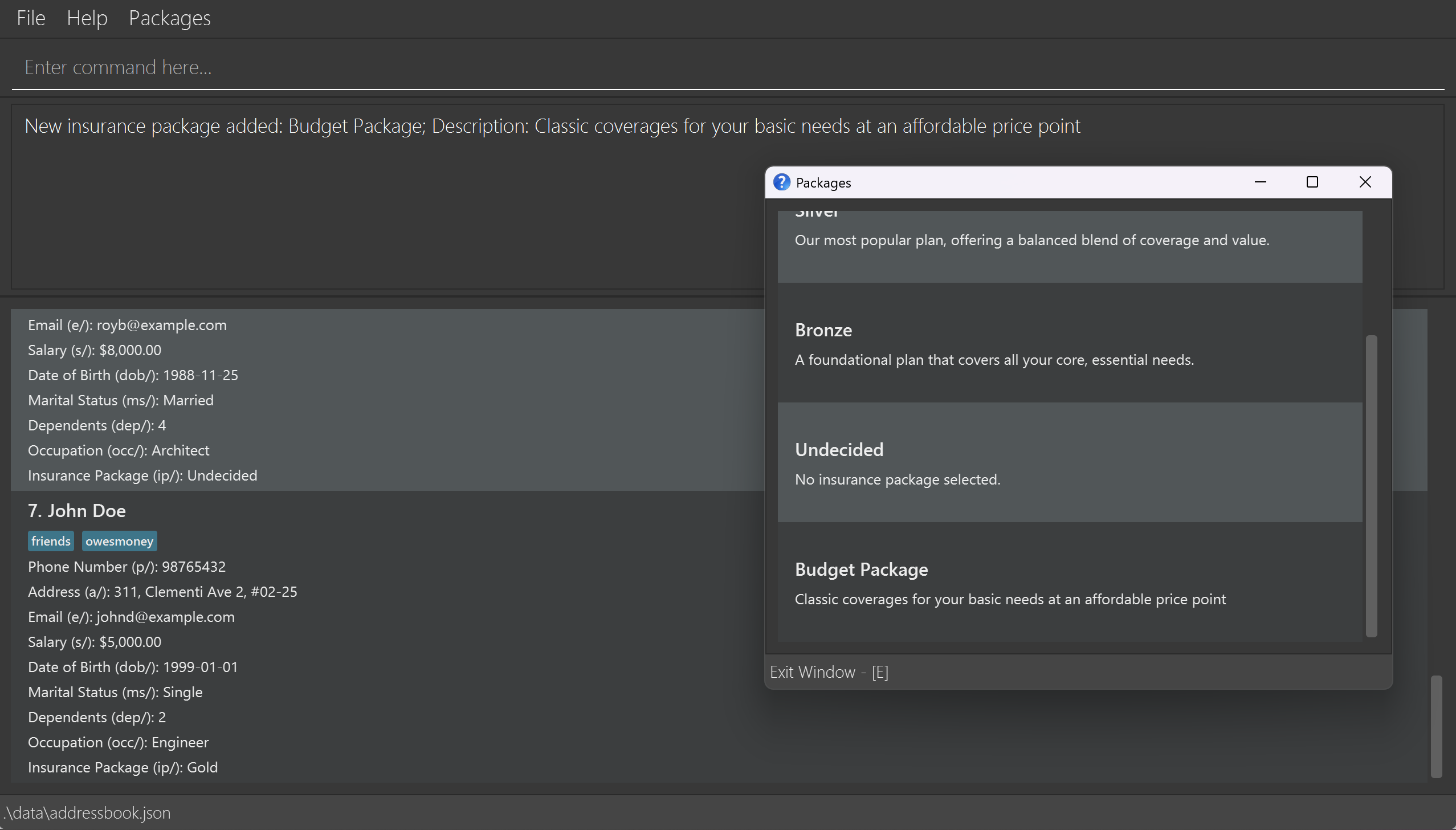Click Insurance Package Gold line

click(x=123, y=767)
